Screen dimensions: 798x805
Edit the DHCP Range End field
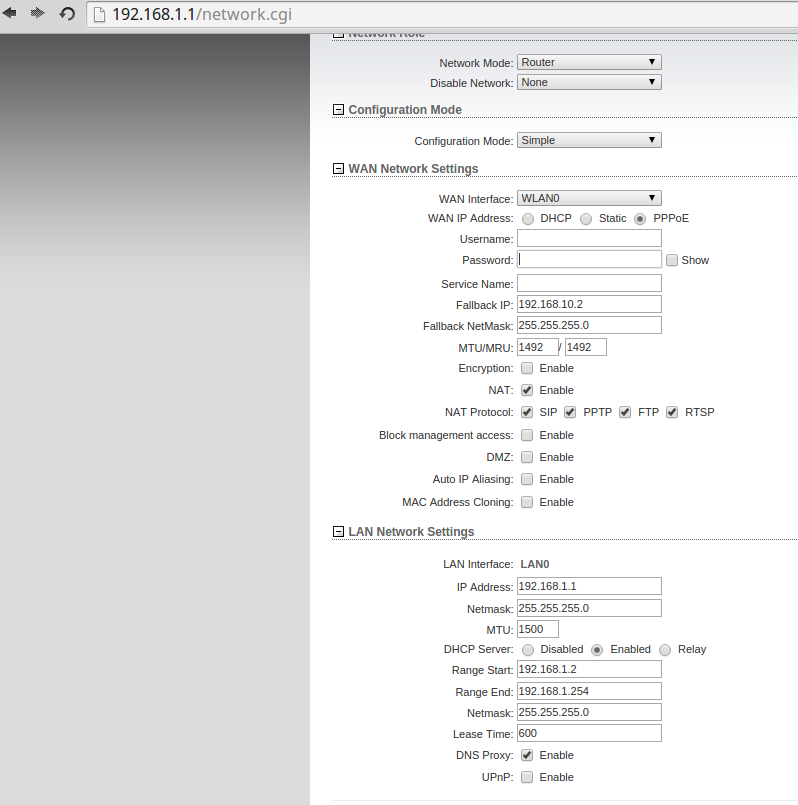click(589, 692)
